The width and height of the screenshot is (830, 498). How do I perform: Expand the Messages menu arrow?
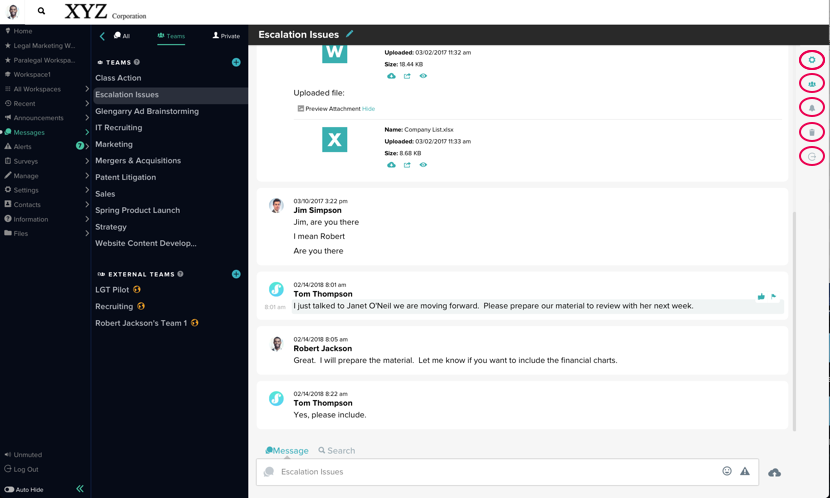(x=87, y=132)
